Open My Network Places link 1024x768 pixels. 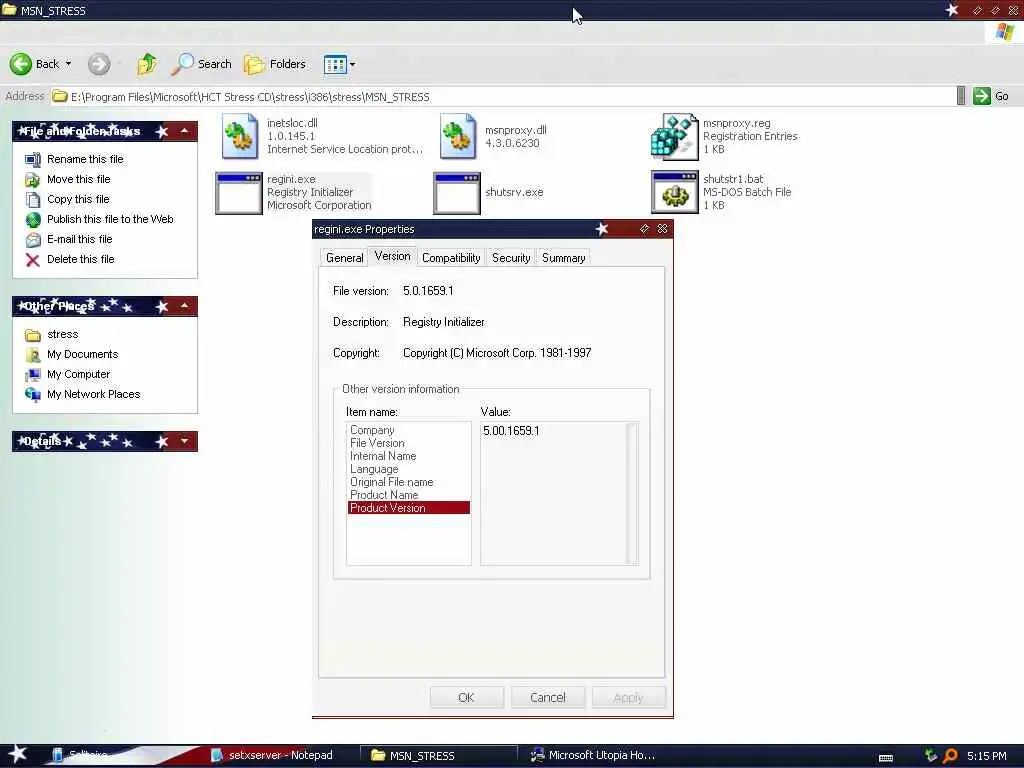point(93,394)
